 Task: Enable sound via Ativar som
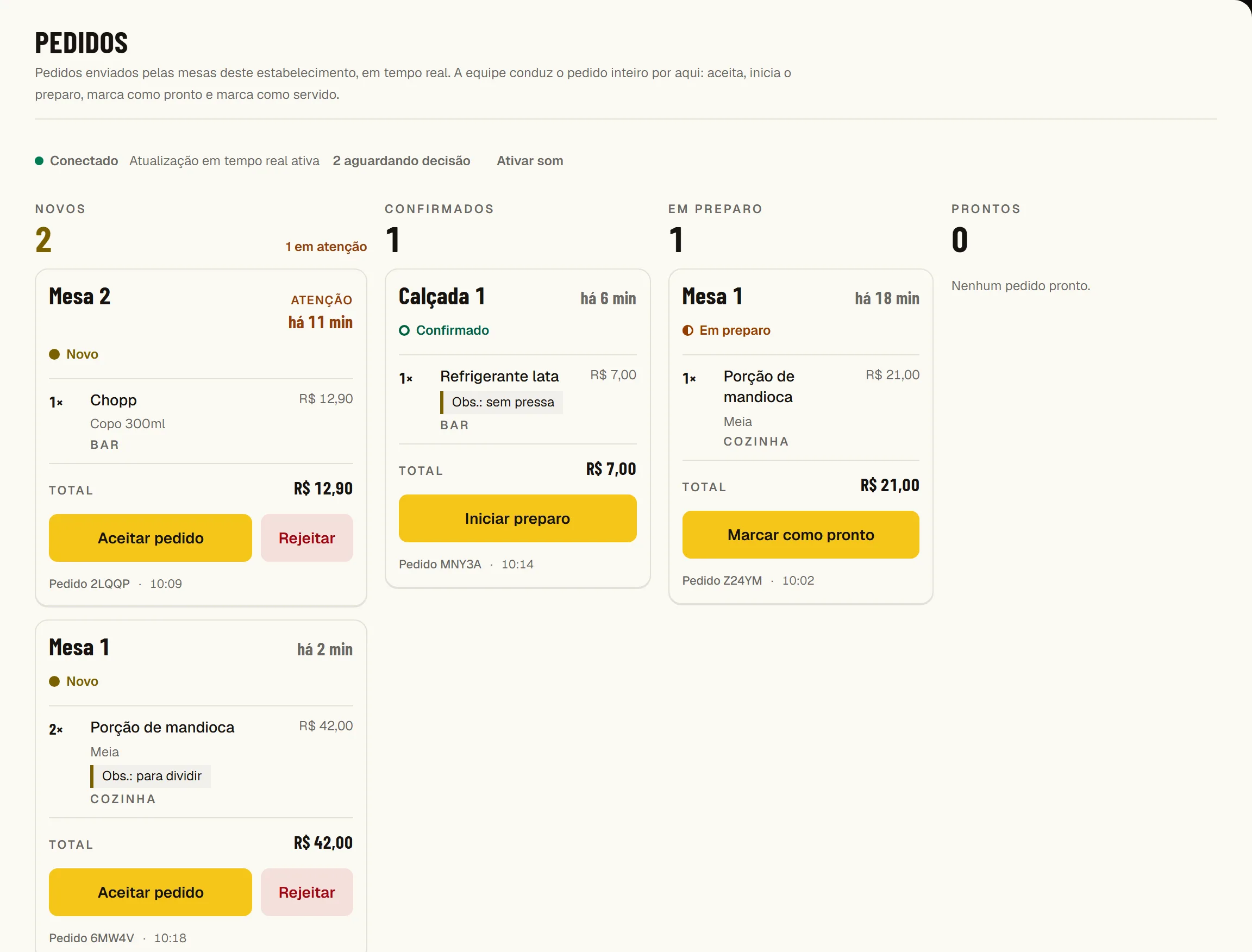[530, 161]
